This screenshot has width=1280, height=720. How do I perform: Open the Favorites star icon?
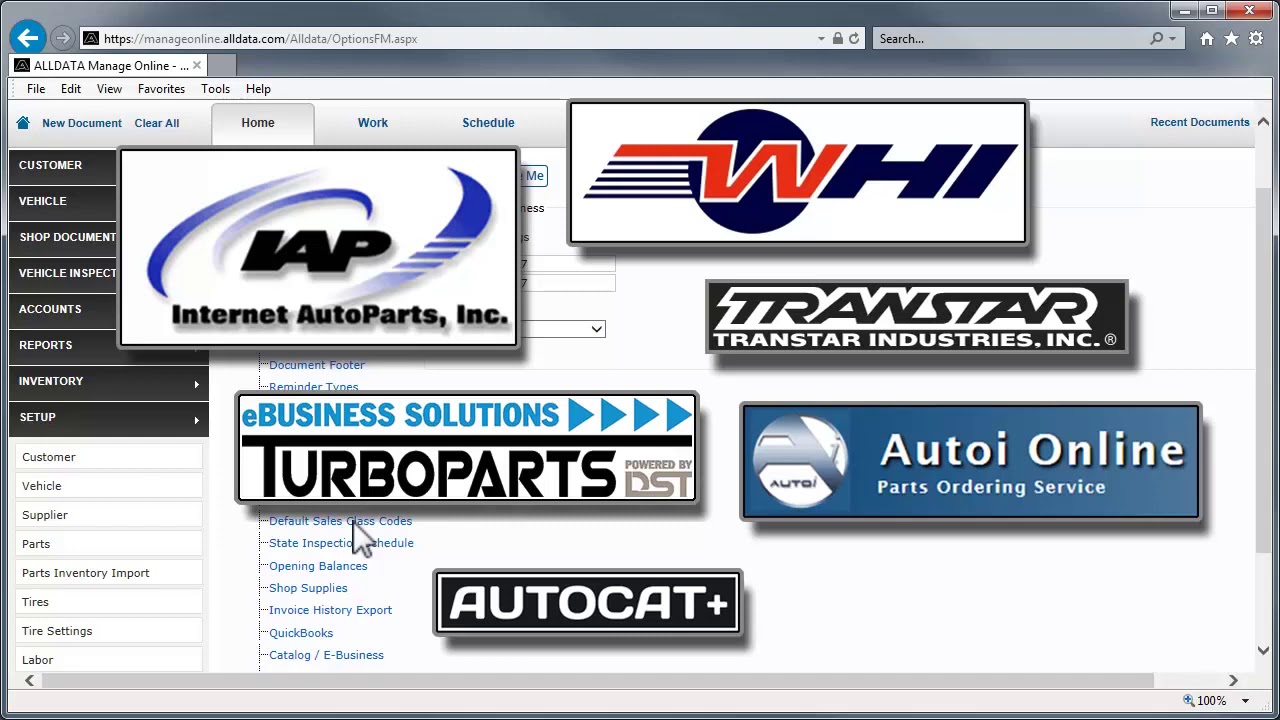click(1231, 38)
